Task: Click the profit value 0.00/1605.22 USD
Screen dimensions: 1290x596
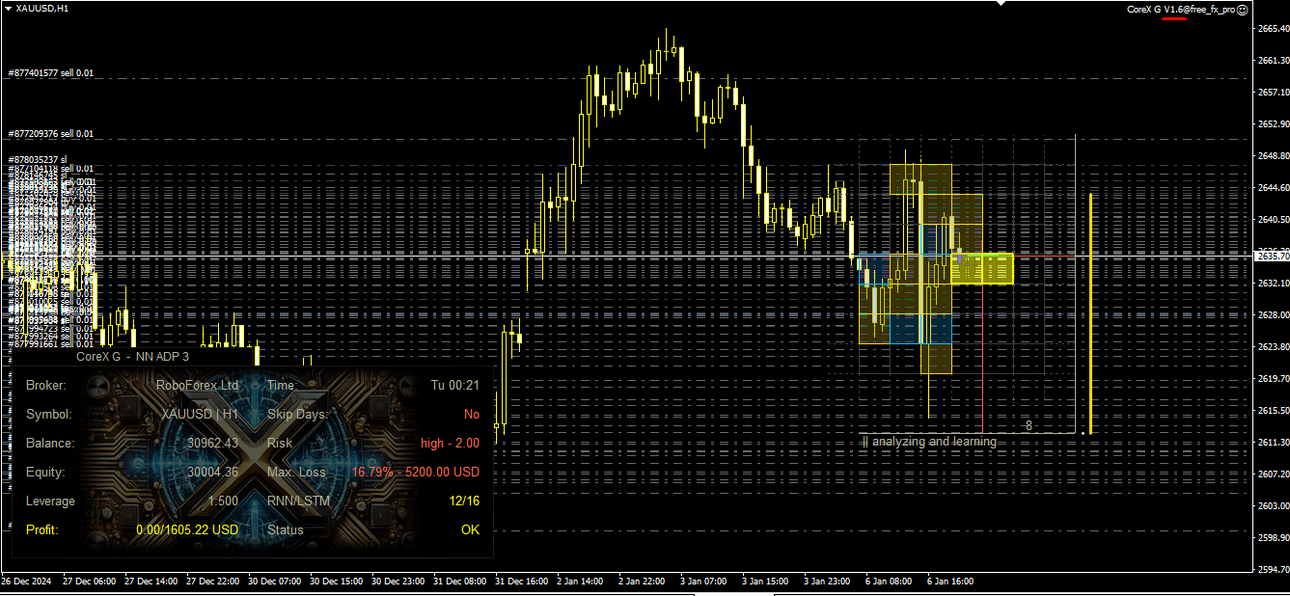Action: click(187, 530)
